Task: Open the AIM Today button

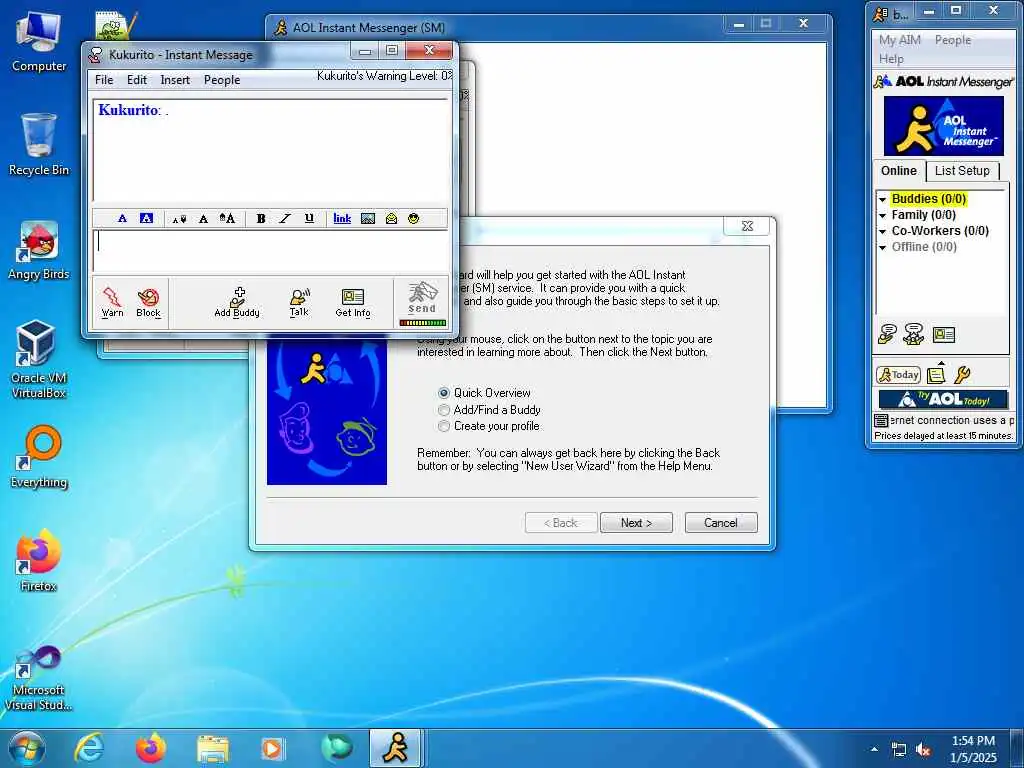Action: click(899, 374)
